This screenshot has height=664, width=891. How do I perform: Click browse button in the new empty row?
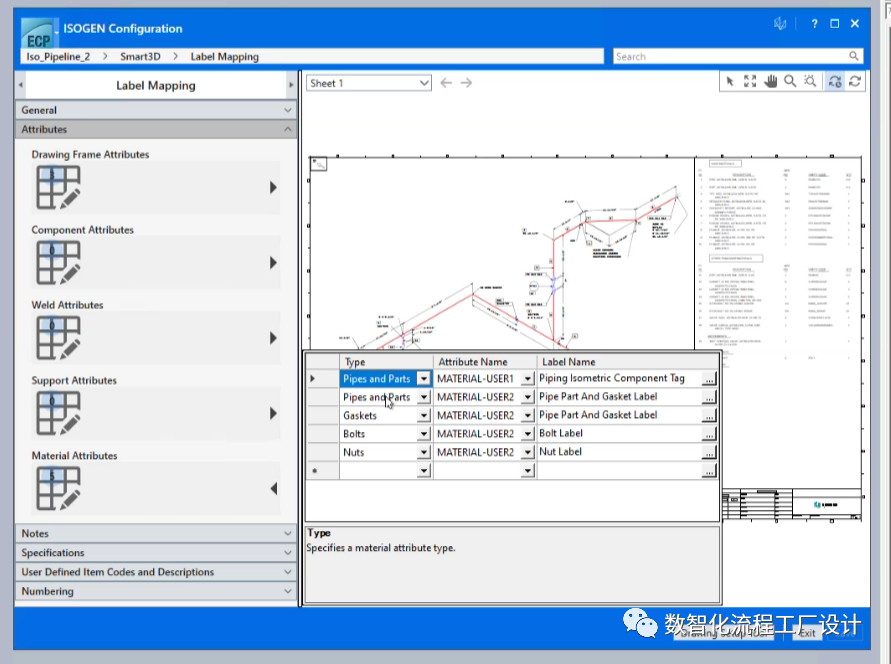709,471
